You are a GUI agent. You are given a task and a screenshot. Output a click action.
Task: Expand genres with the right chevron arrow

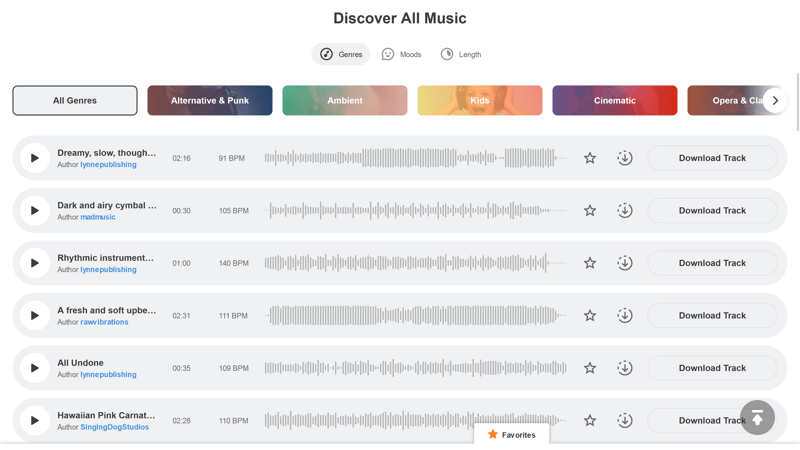(x=775, y=101)
